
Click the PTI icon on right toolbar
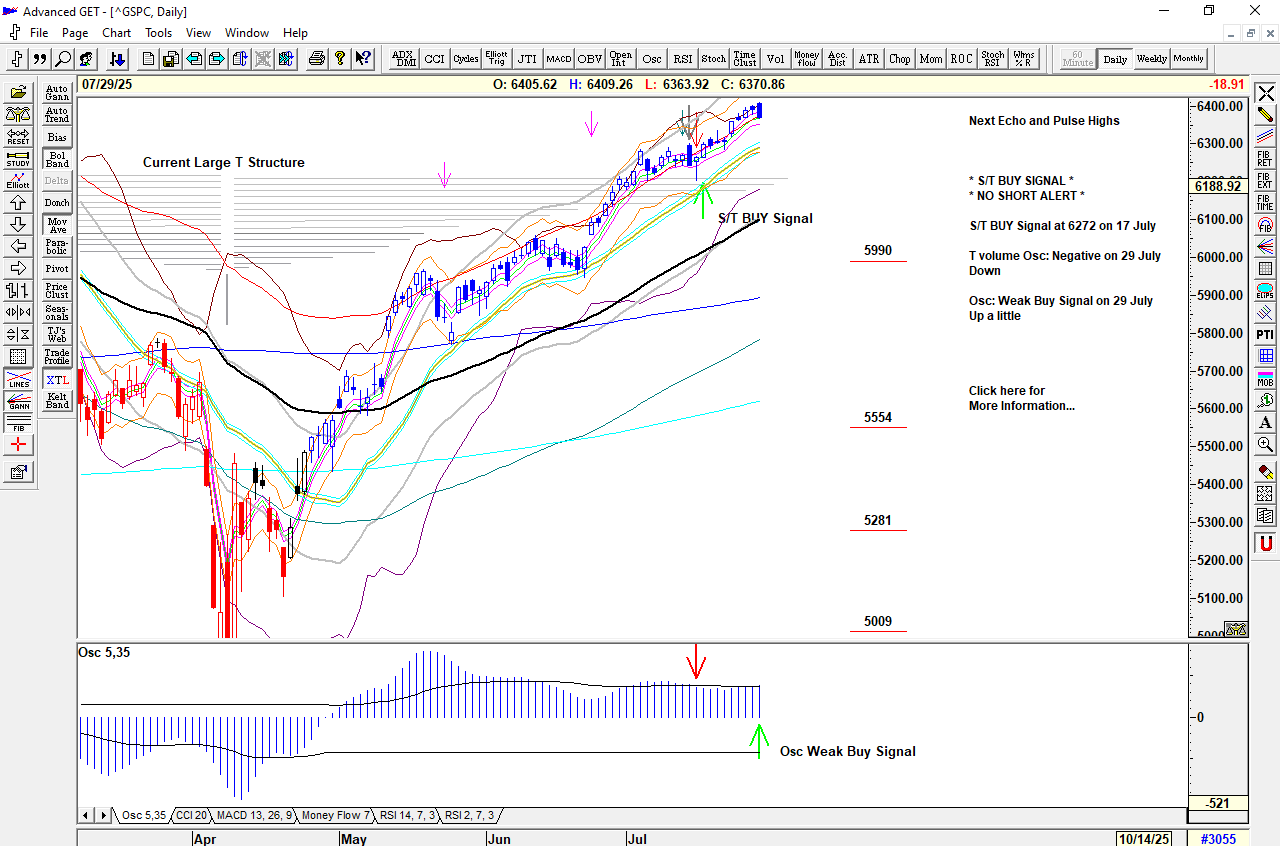click(1265, 334)
